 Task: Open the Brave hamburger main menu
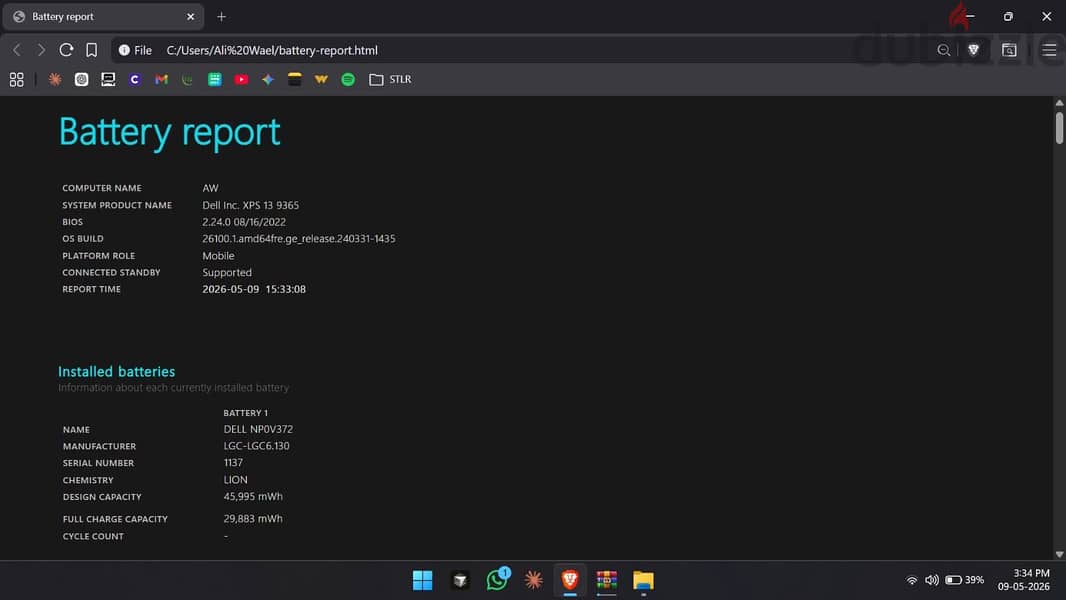[1049, 50]
